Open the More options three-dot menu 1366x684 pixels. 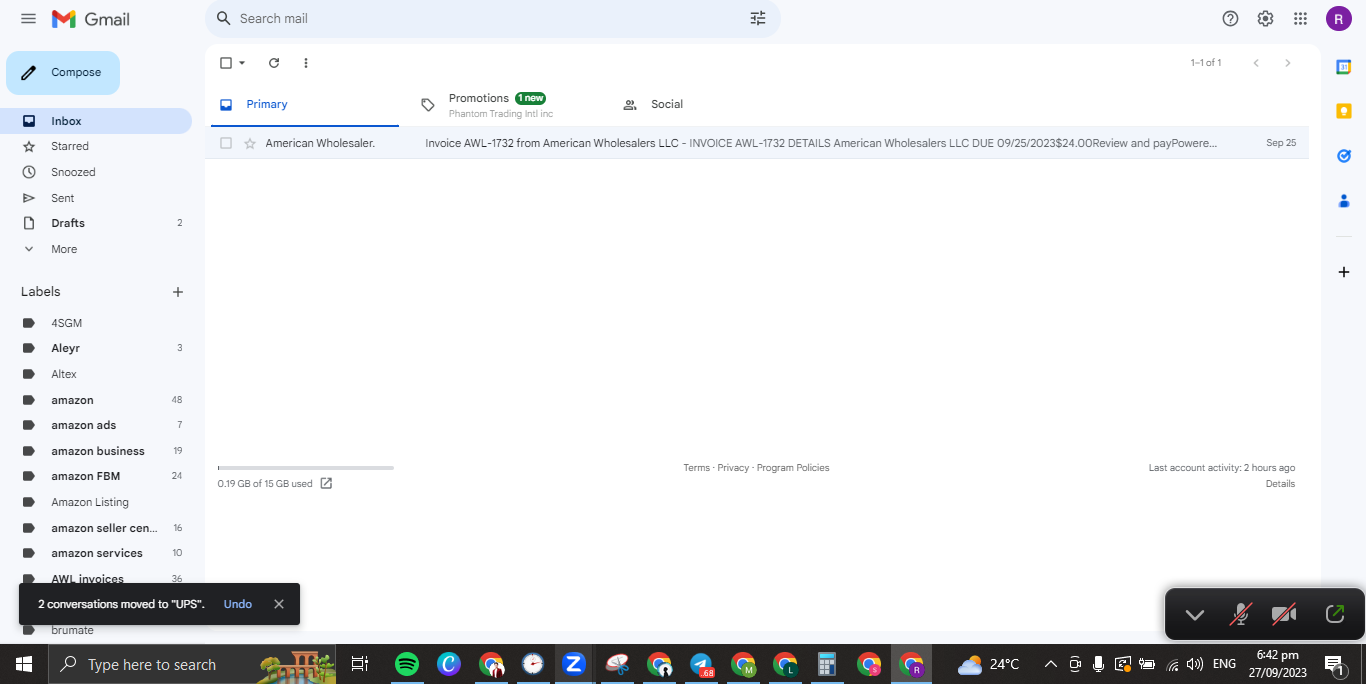[x=306, y=63]
